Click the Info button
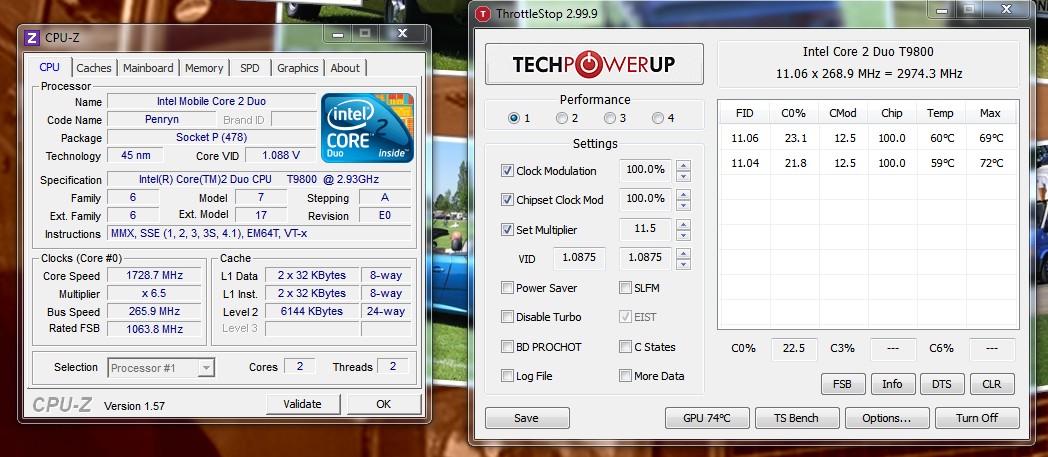This screenshot has height=457, width=1048. [x=892, y=384]
